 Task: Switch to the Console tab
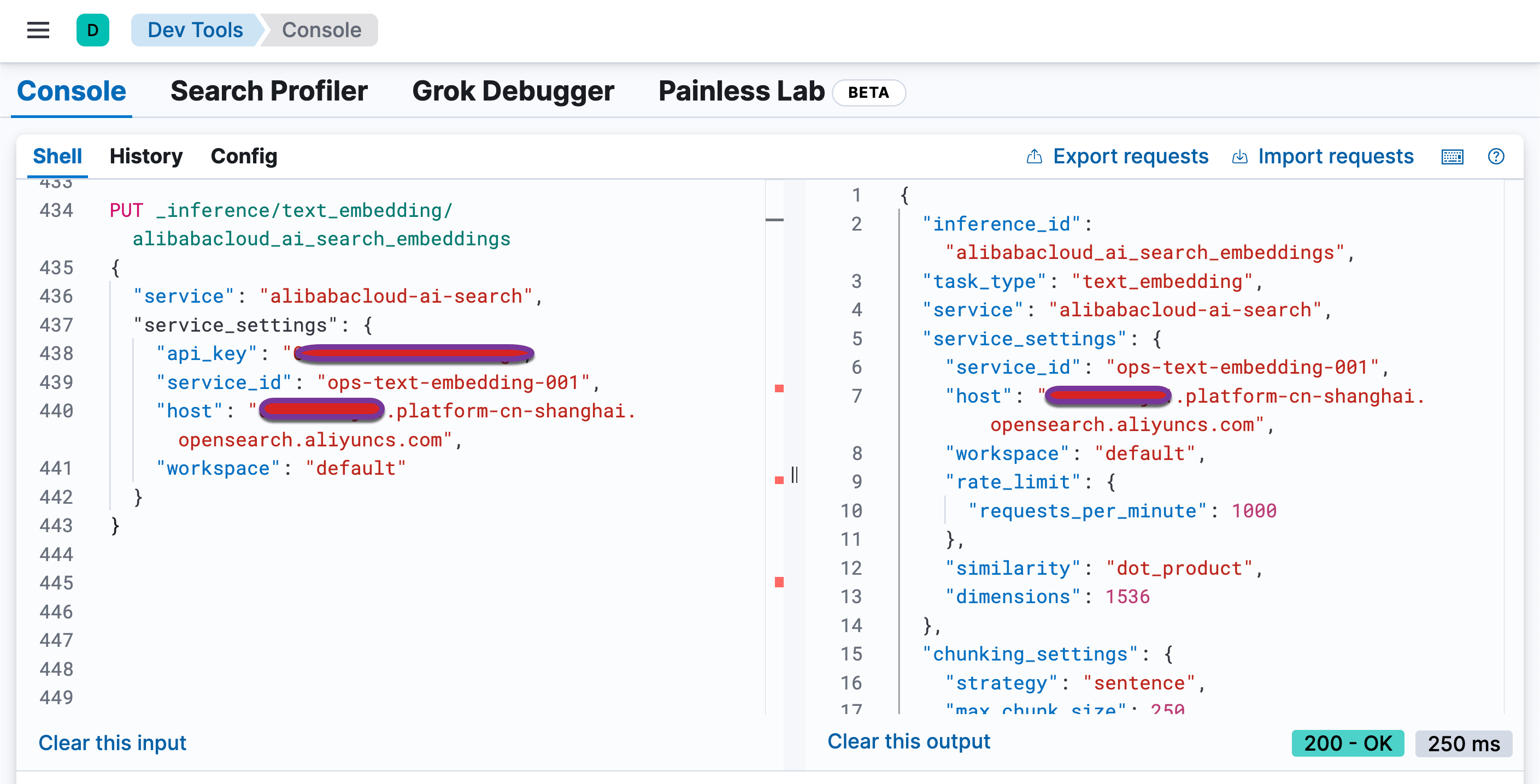72,91
